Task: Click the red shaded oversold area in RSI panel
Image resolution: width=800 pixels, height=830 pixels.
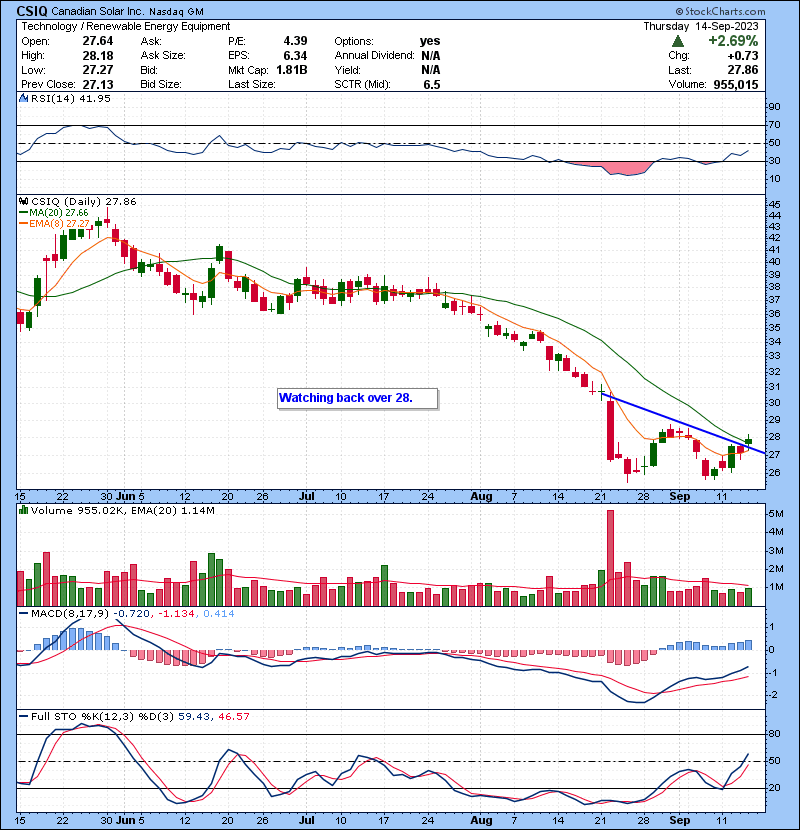Action: (631, 168)
